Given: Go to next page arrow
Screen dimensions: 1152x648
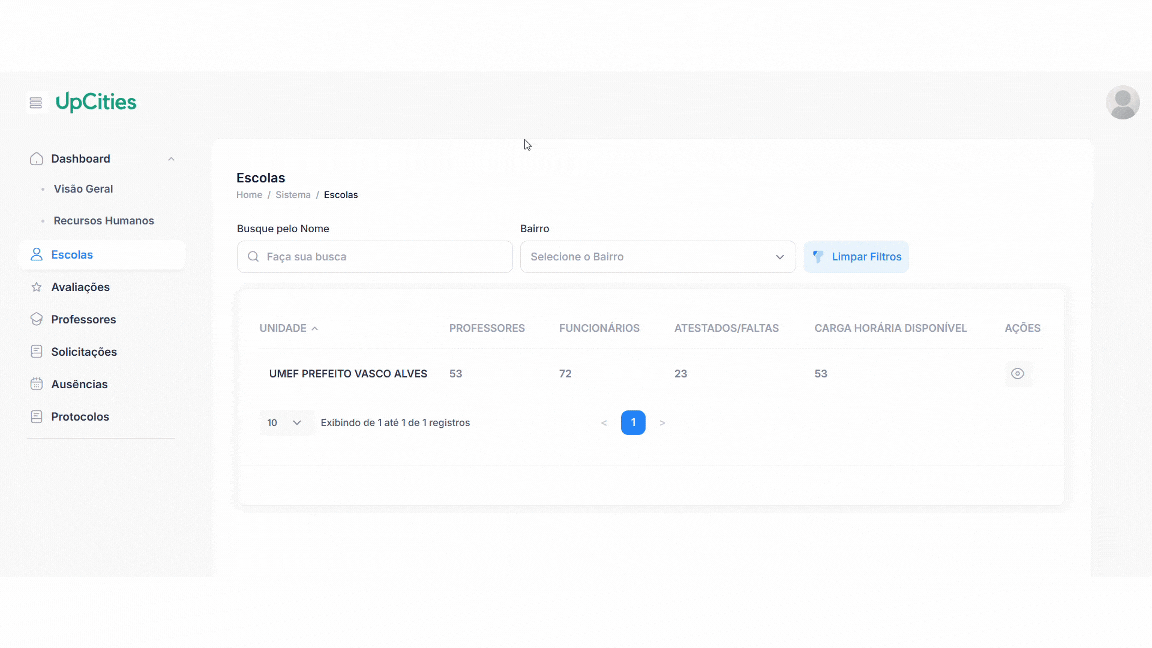Looking at the screenshot, I should point(662,422).
